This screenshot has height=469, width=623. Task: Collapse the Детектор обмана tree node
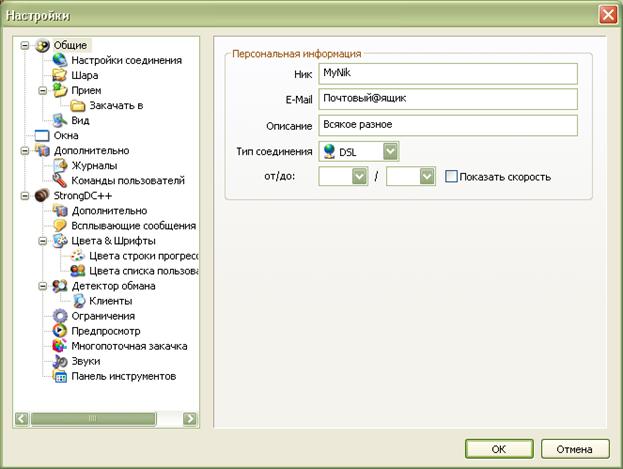point(43,286)
